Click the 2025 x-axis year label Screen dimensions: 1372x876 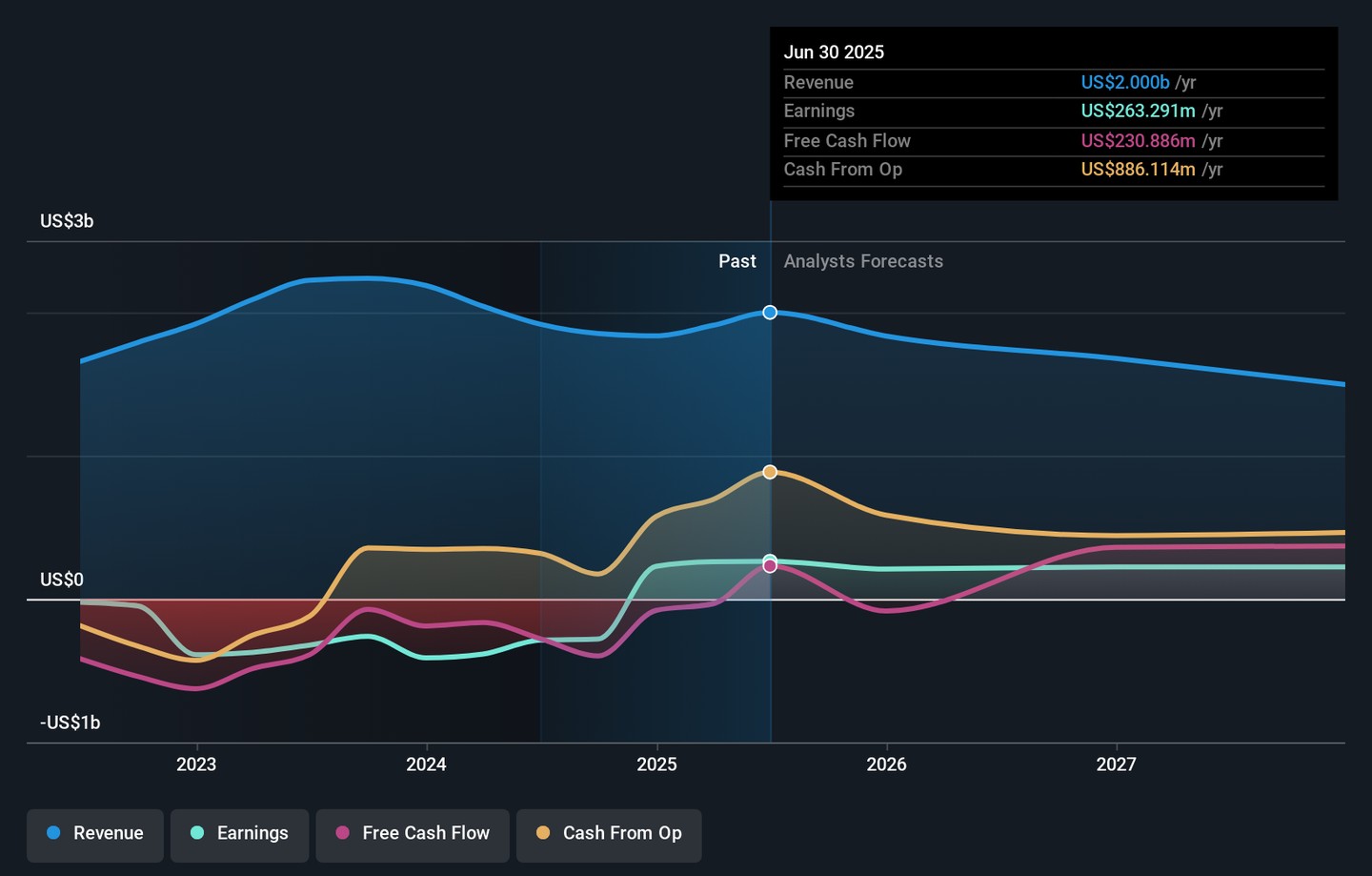[656, 764]
